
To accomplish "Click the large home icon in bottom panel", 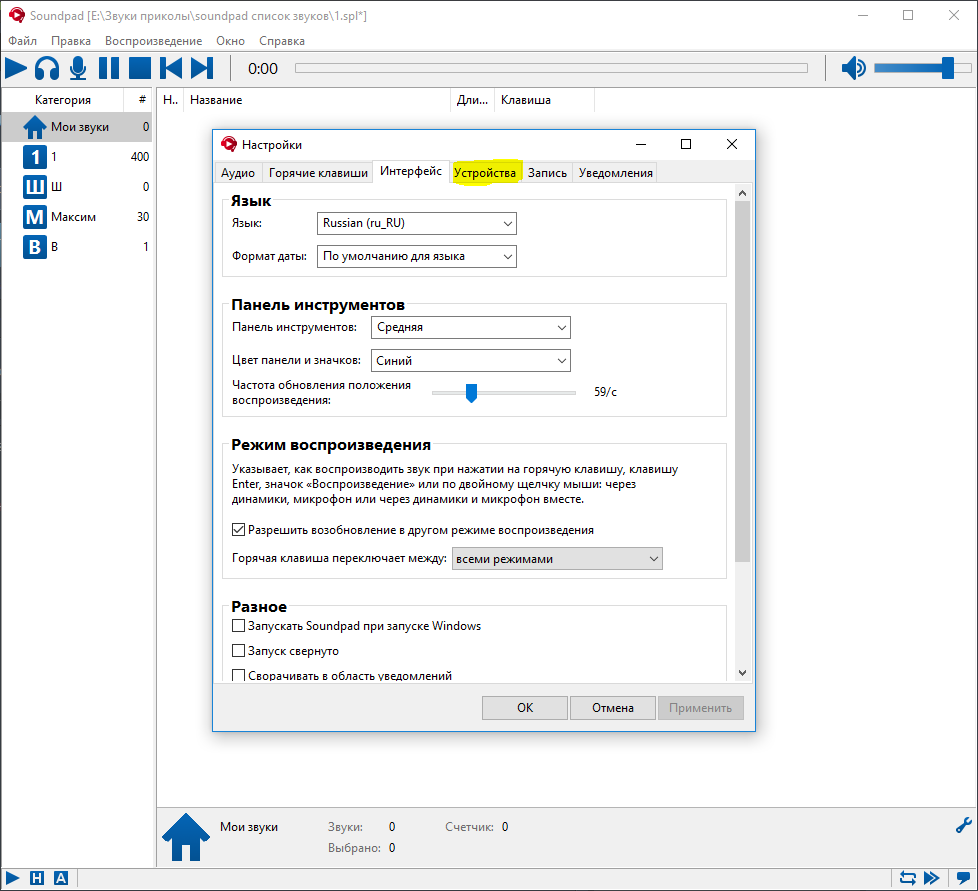I will click(x=186, y=837).
